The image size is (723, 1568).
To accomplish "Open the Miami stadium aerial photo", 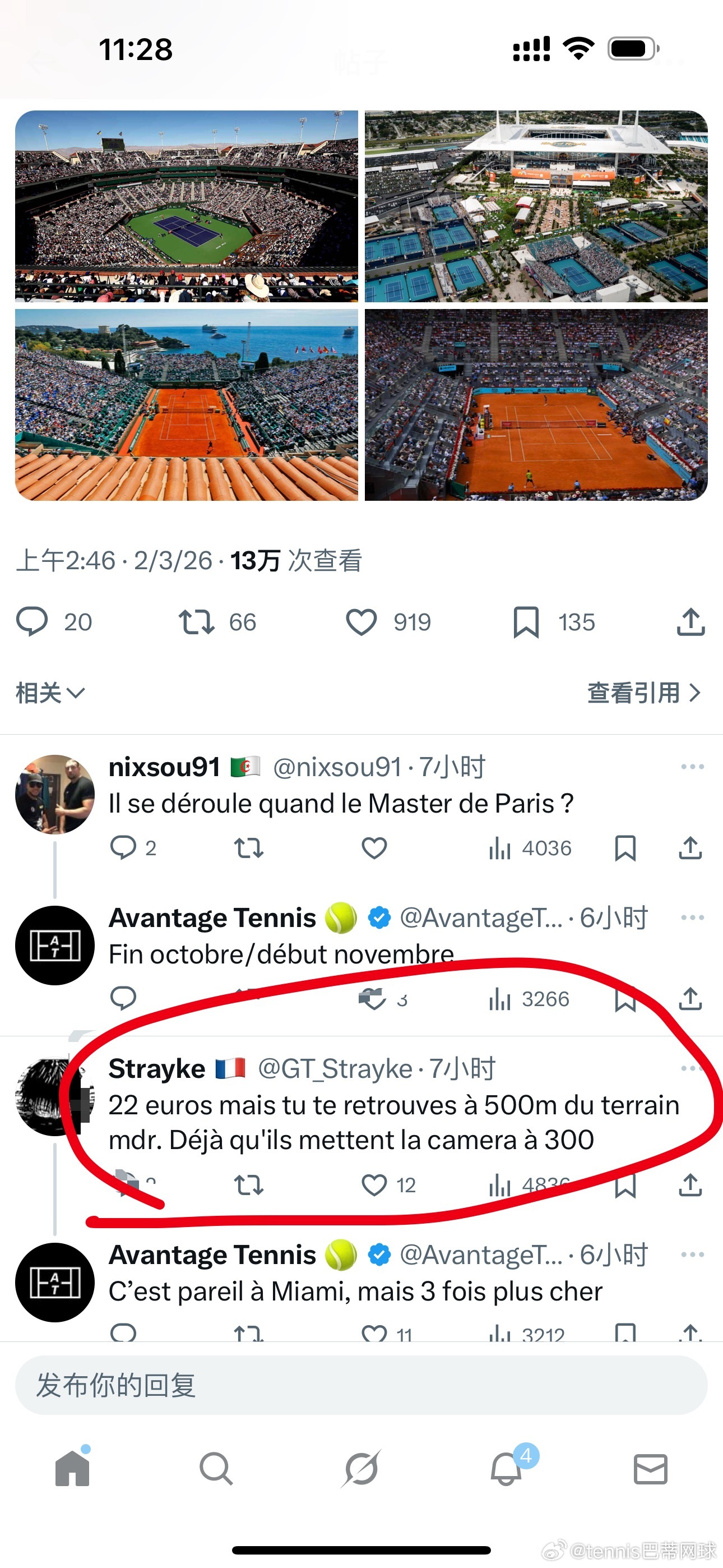I will tap(536, 206).
